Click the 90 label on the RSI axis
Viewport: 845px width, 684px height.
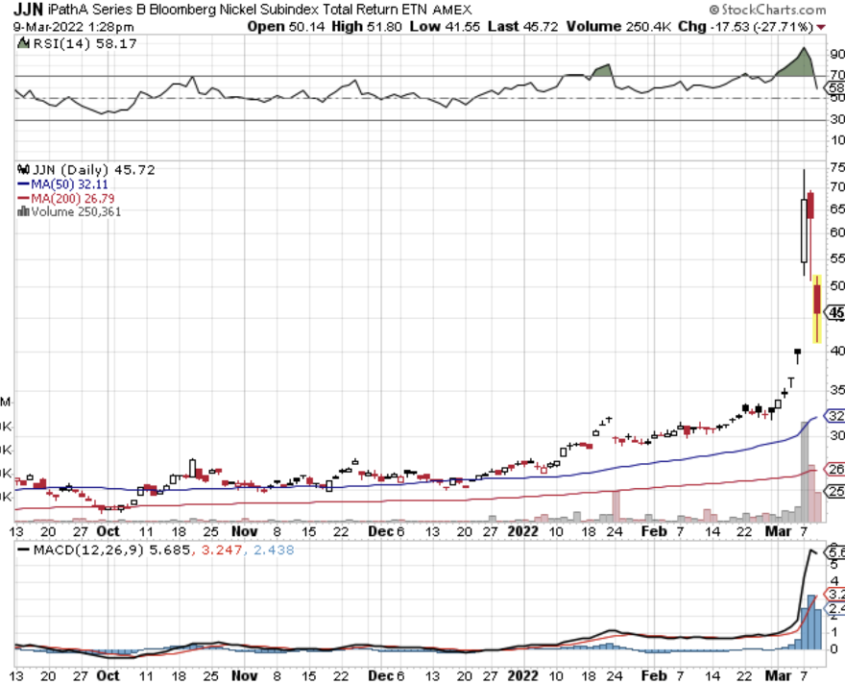[x=837, y=54]
